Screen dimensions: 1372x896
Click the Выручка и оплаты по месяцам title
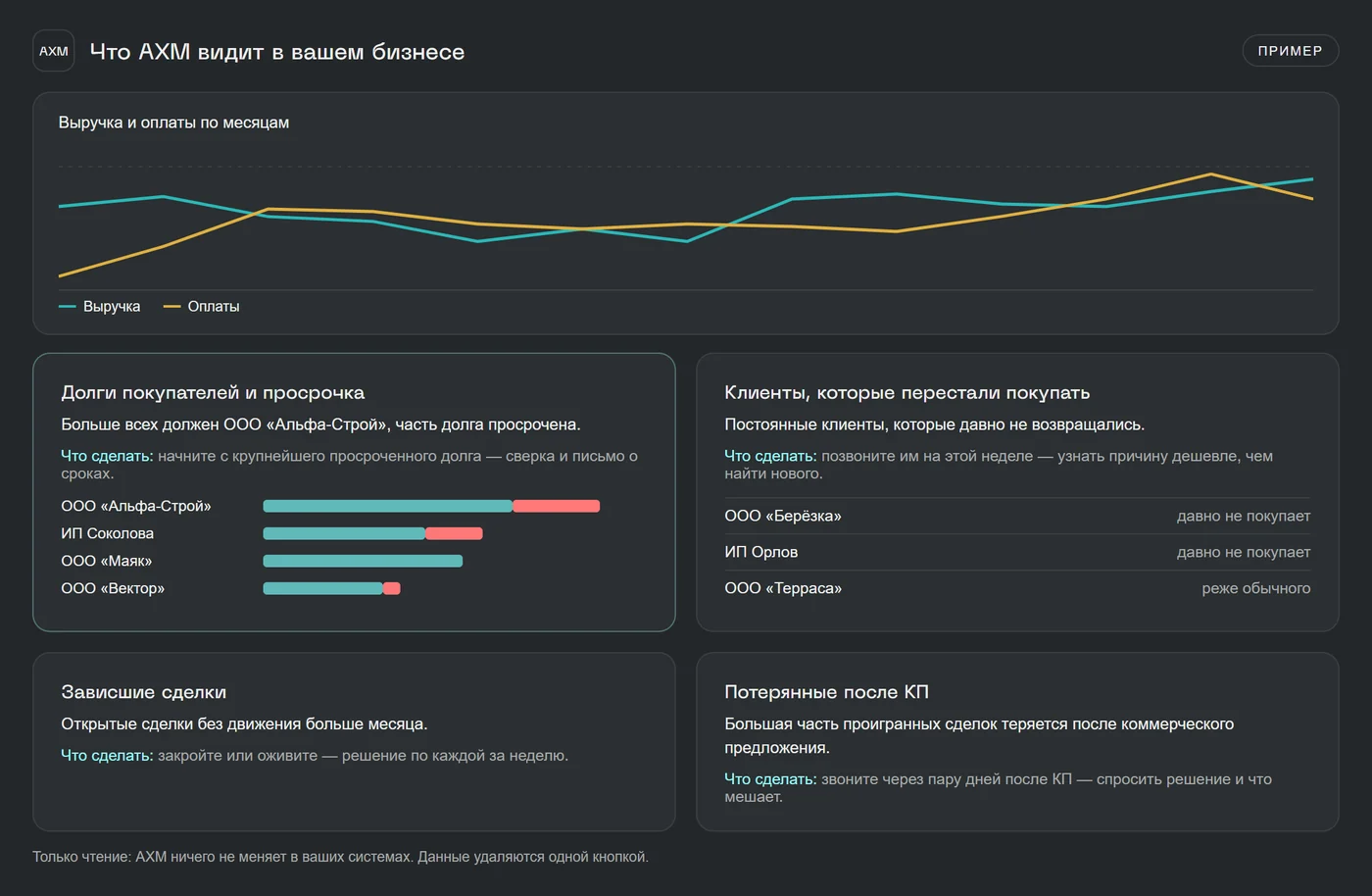click(x=173, y=123)
